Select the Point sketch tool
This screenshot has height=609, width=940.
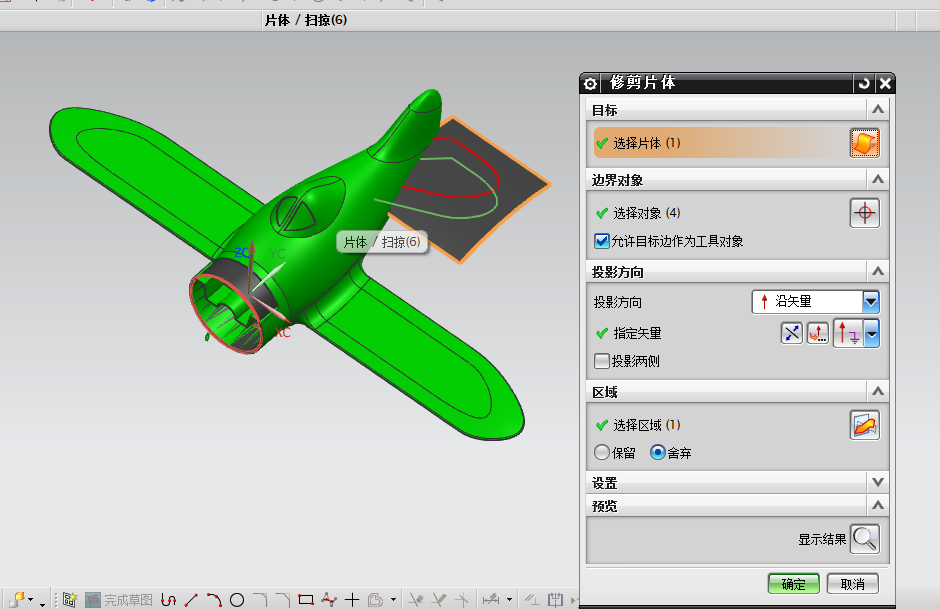click(x=350, y=600)
